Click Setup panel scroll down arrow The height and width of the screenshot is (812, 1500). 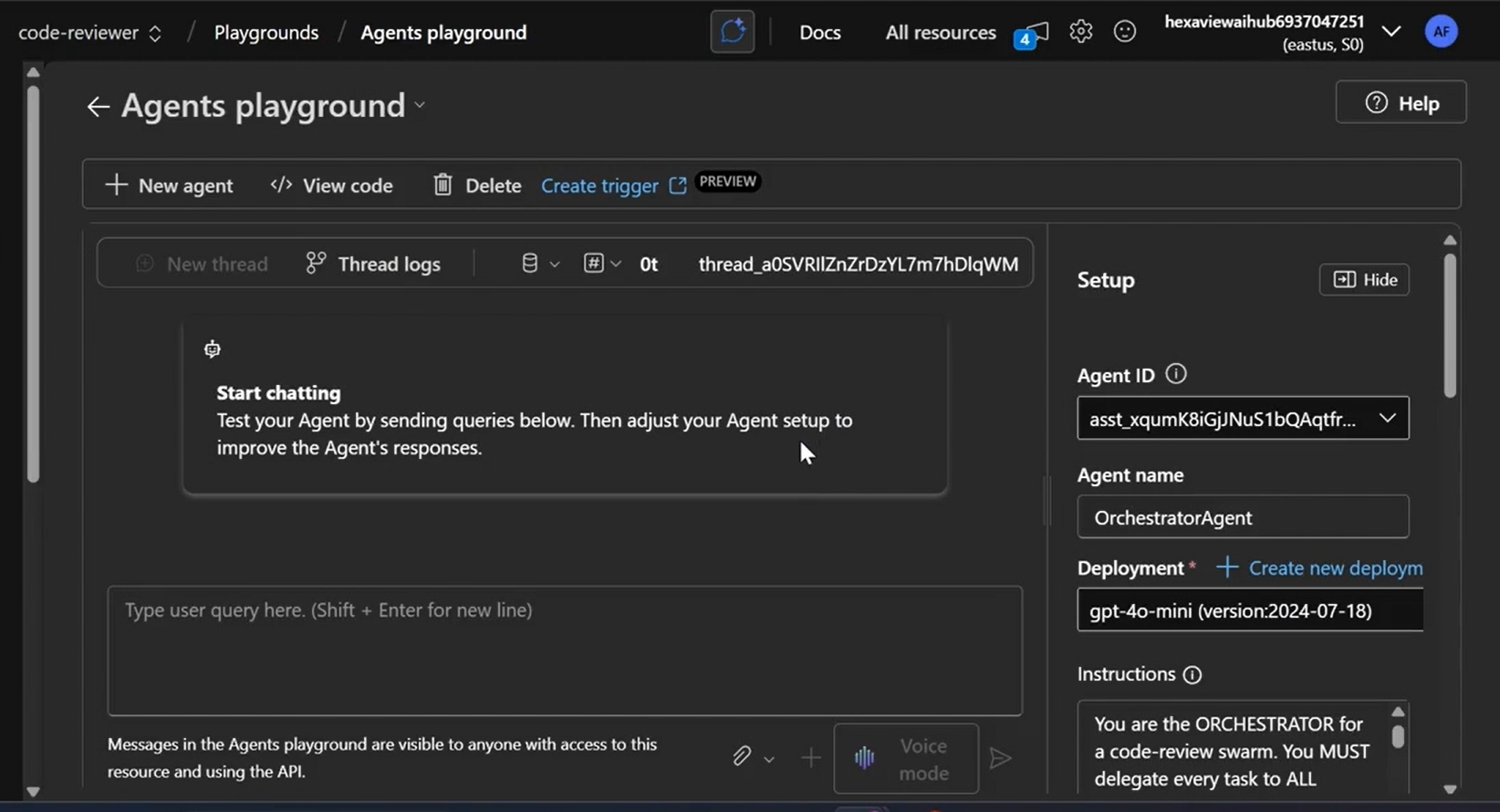(1450, 790)
